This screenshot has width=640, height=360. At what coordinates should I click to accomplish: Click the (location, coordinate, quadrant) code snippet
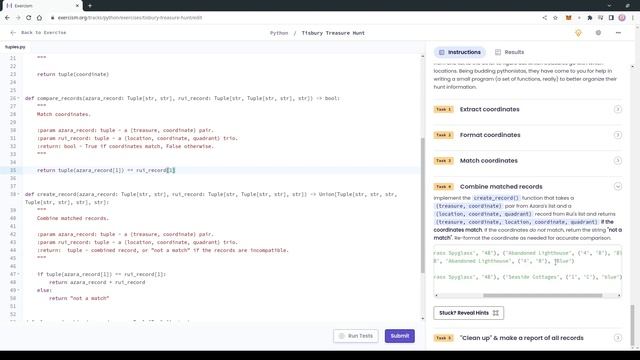483,214
